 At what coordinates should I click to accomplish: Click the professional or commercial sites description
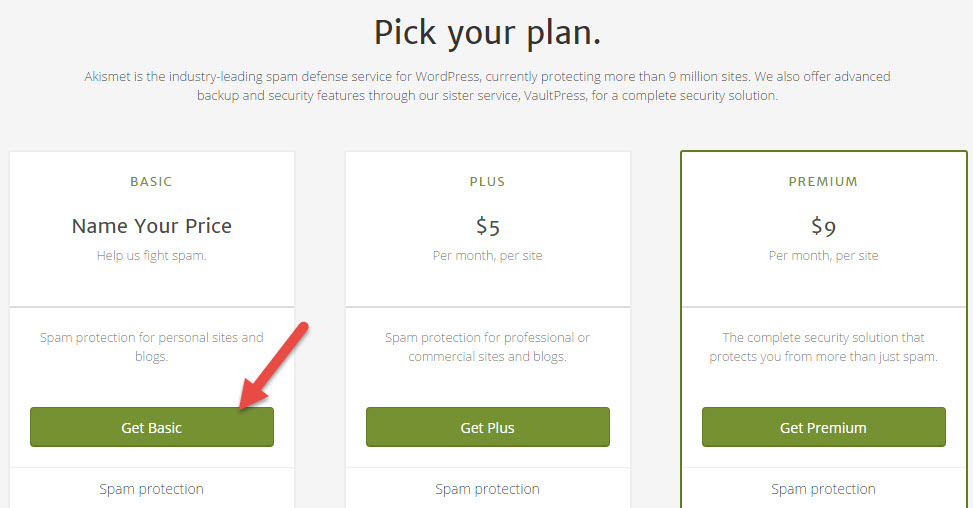(x=487, y=347)
